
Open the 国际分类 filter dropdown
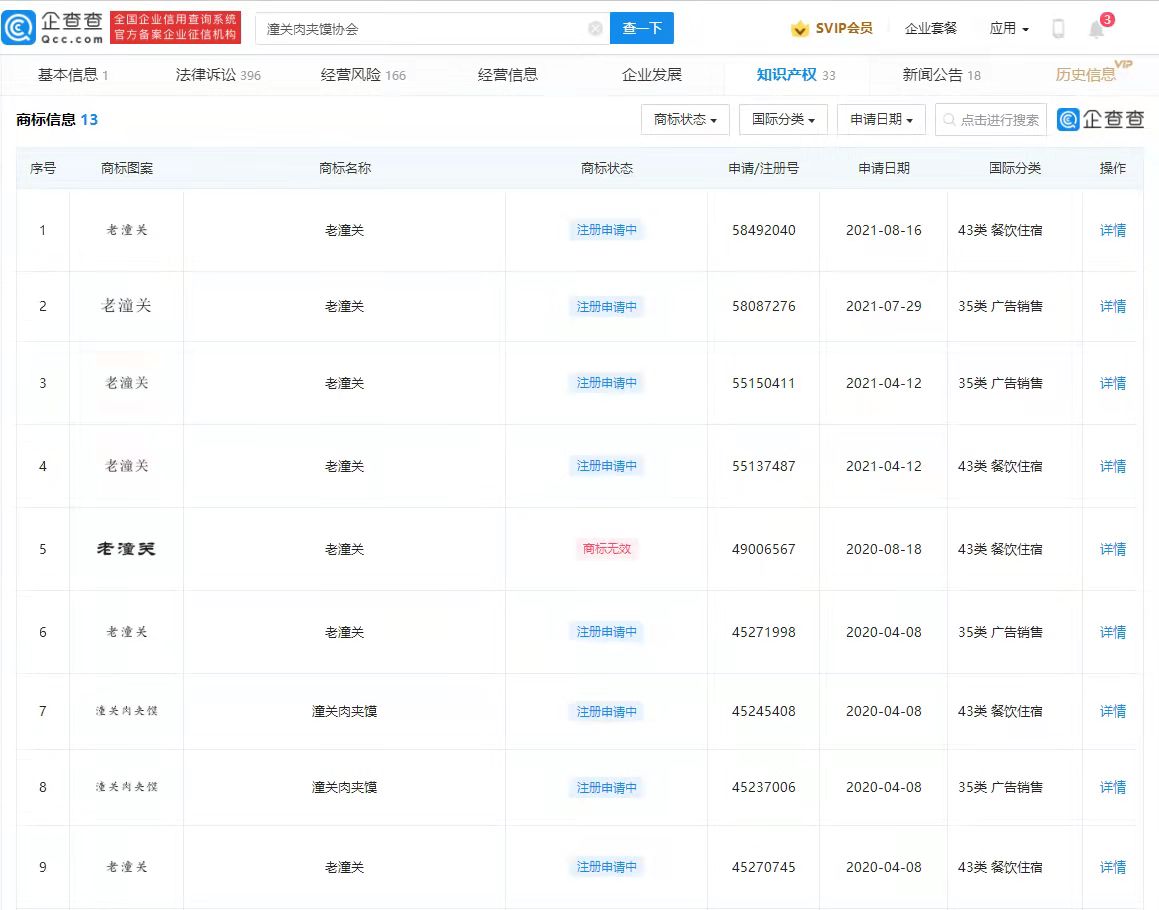coord(784,119)
